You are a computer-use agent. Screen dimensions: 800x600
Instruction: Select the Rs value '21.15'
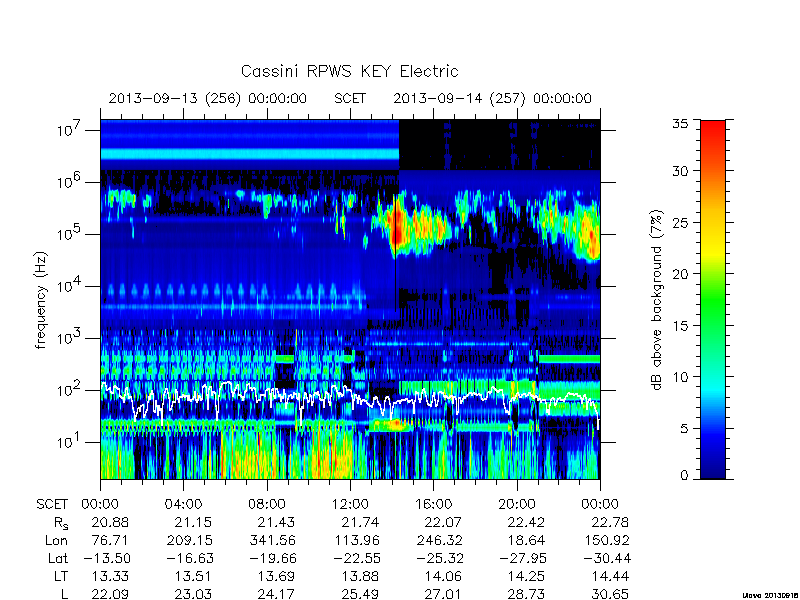[193, 522]
